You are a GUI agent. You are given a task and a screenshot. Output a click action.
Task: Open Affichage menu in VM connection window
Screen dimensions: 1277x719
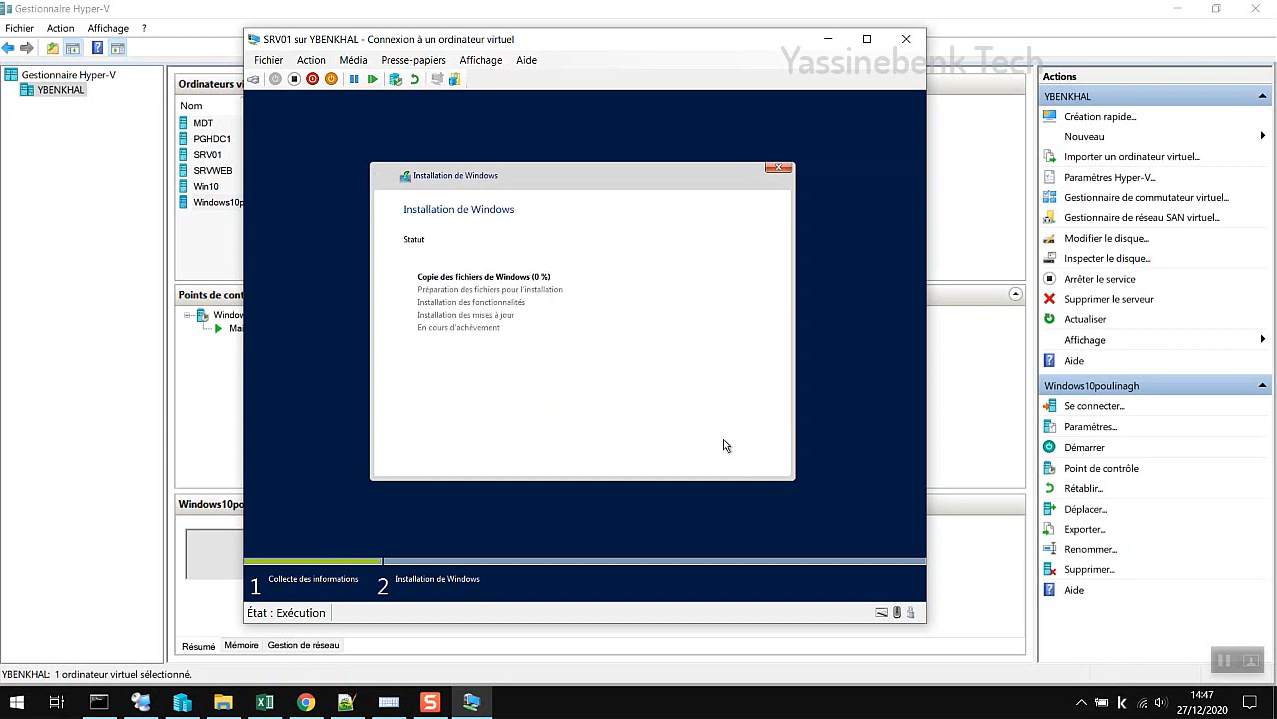coord(480,60)
